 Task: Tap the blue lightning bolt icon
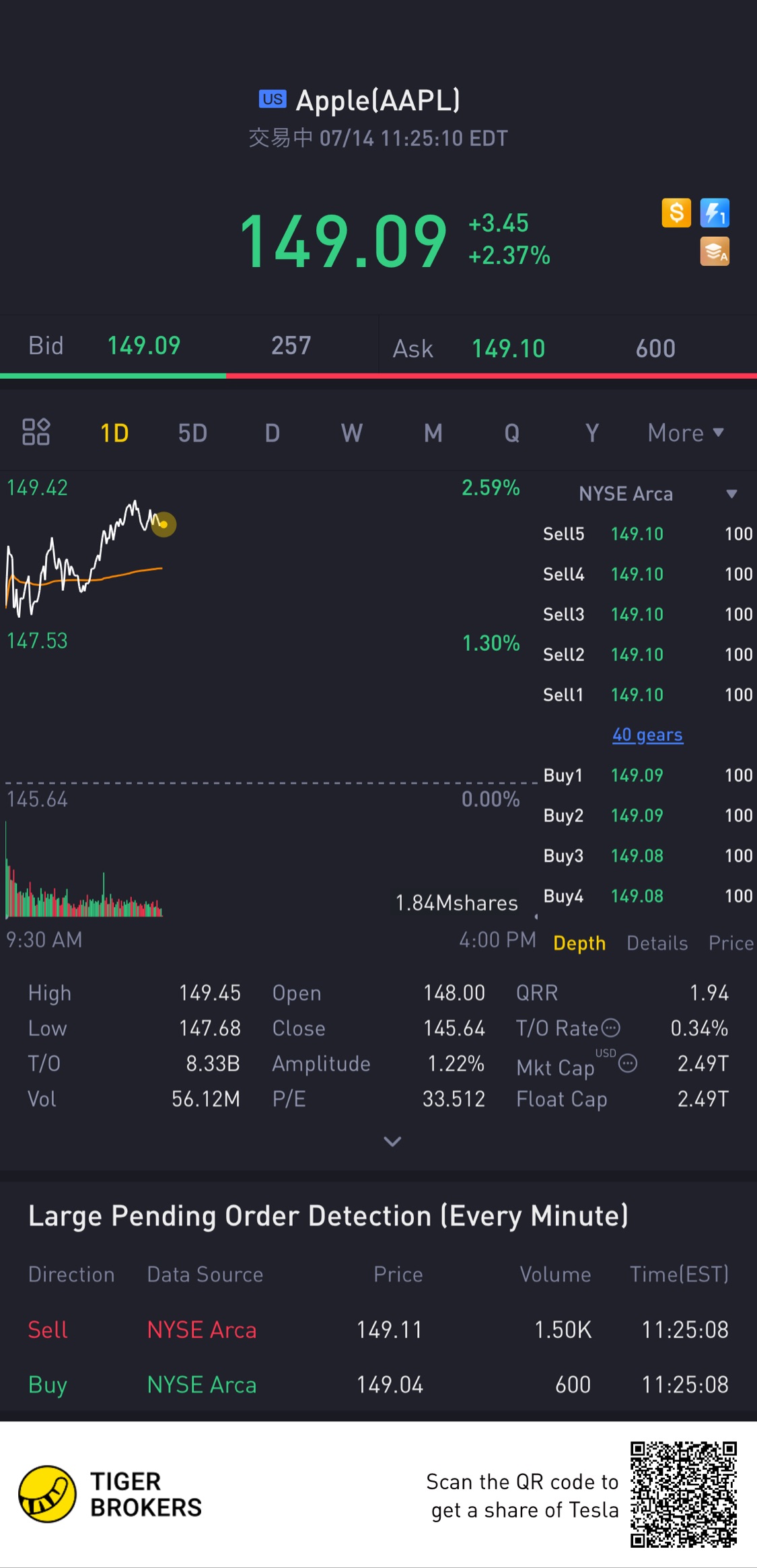(715, 213)
